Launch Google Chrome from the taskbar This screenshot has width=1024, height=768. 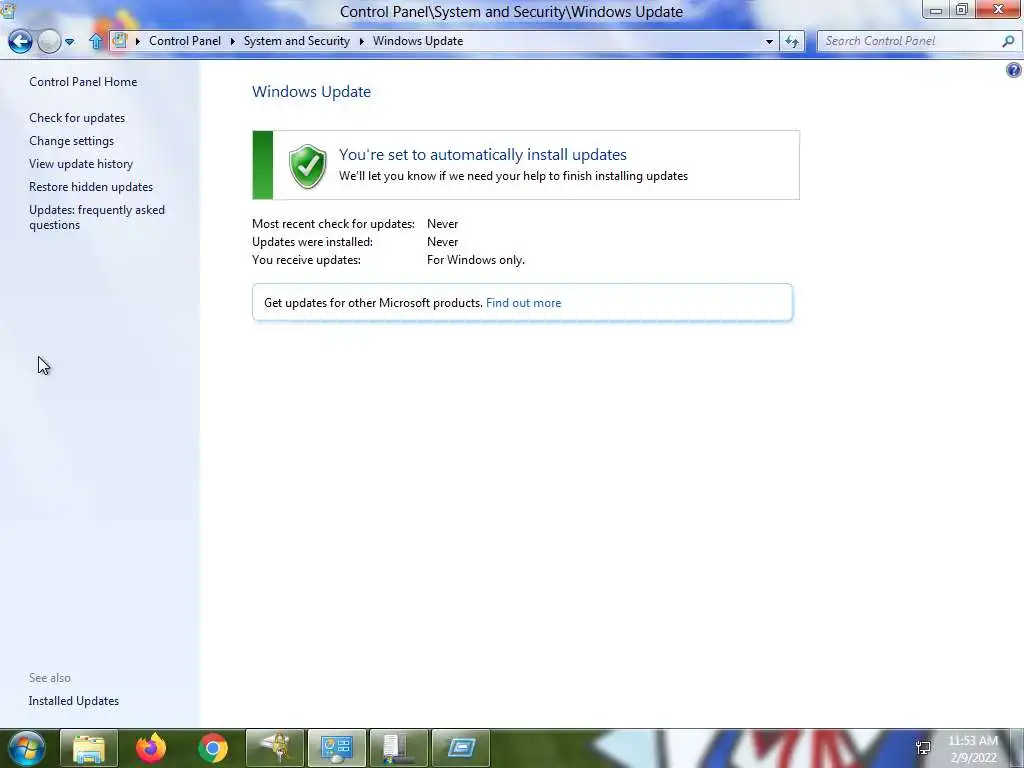213,748
